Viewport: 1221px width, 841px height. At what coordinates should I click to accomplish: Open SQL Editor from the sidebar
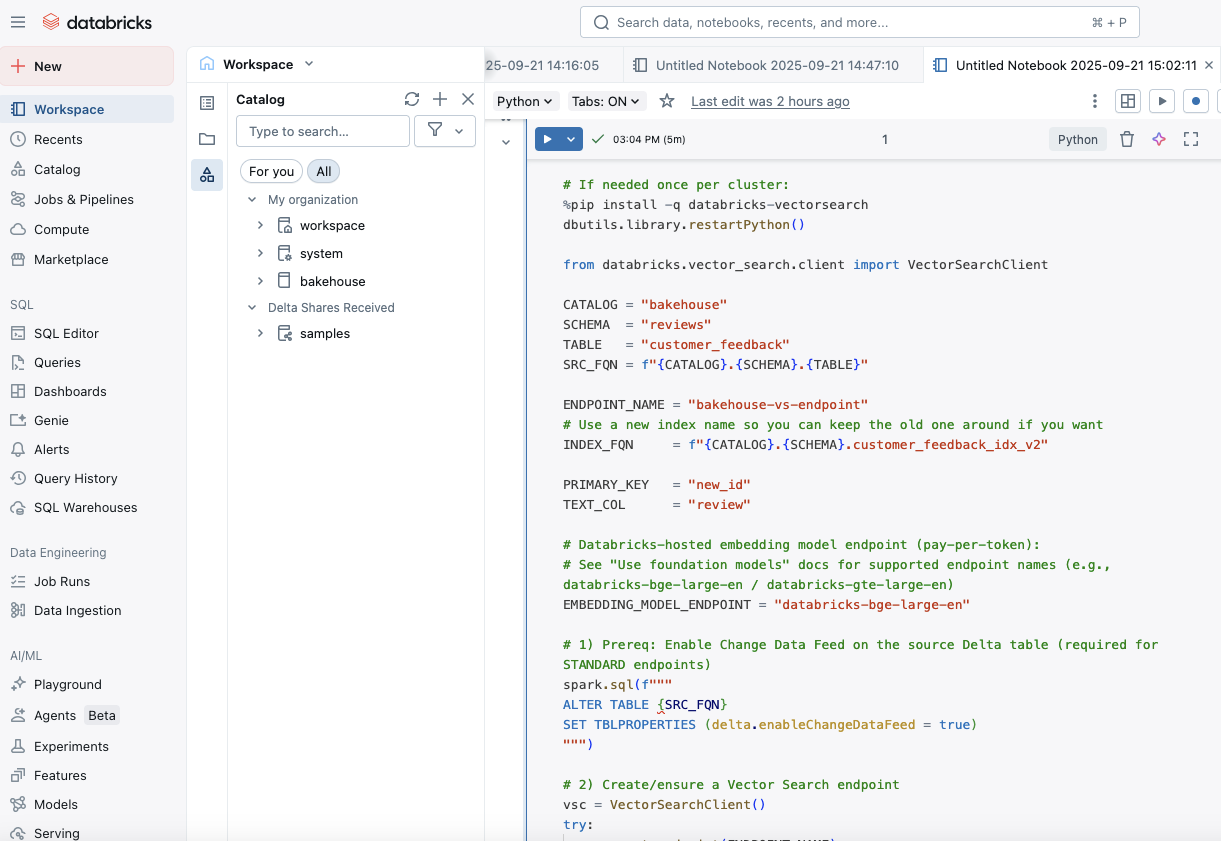point(66,333)
